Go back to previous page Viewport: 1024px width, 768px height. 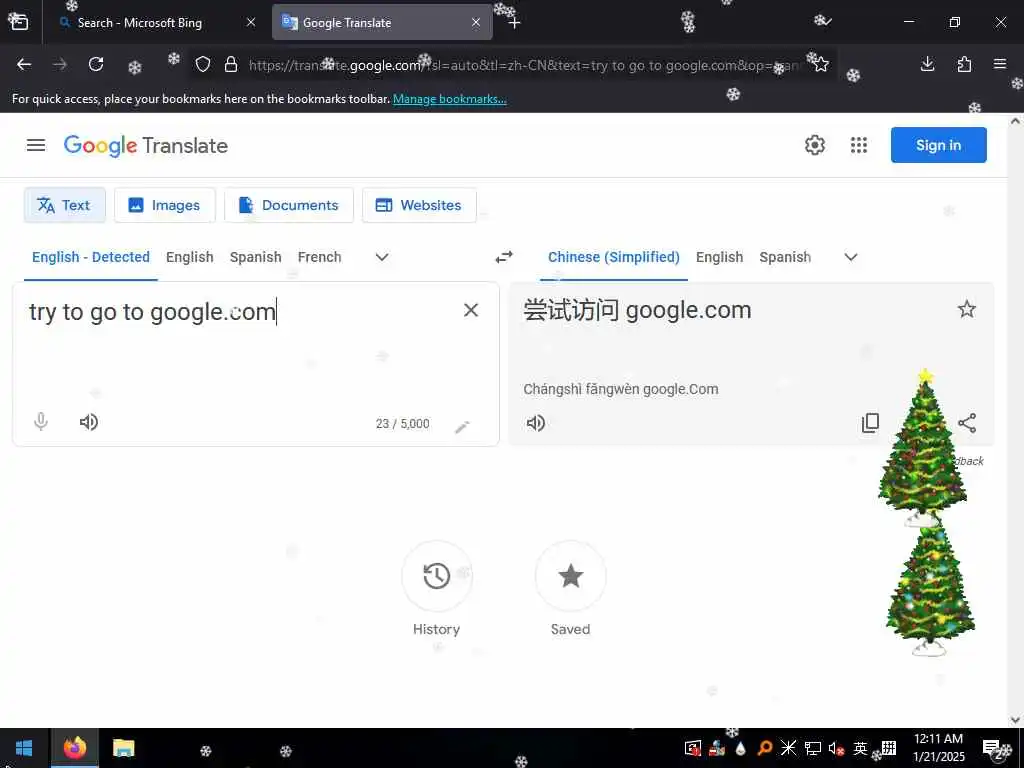coord(24,64)
